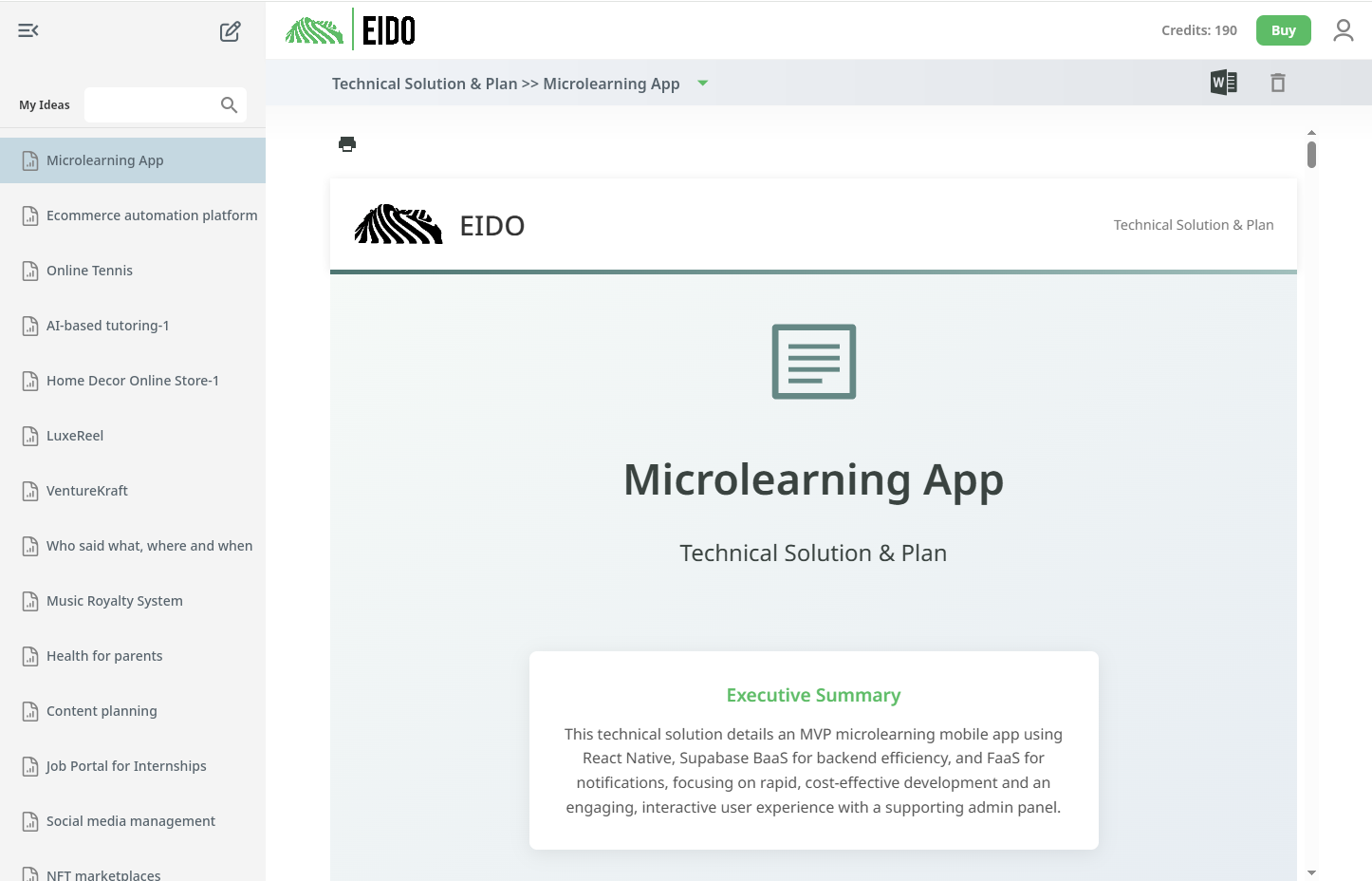
Task: Click the EIDO logo in the header
Action: pyautogui.click(x=348, y=29)
